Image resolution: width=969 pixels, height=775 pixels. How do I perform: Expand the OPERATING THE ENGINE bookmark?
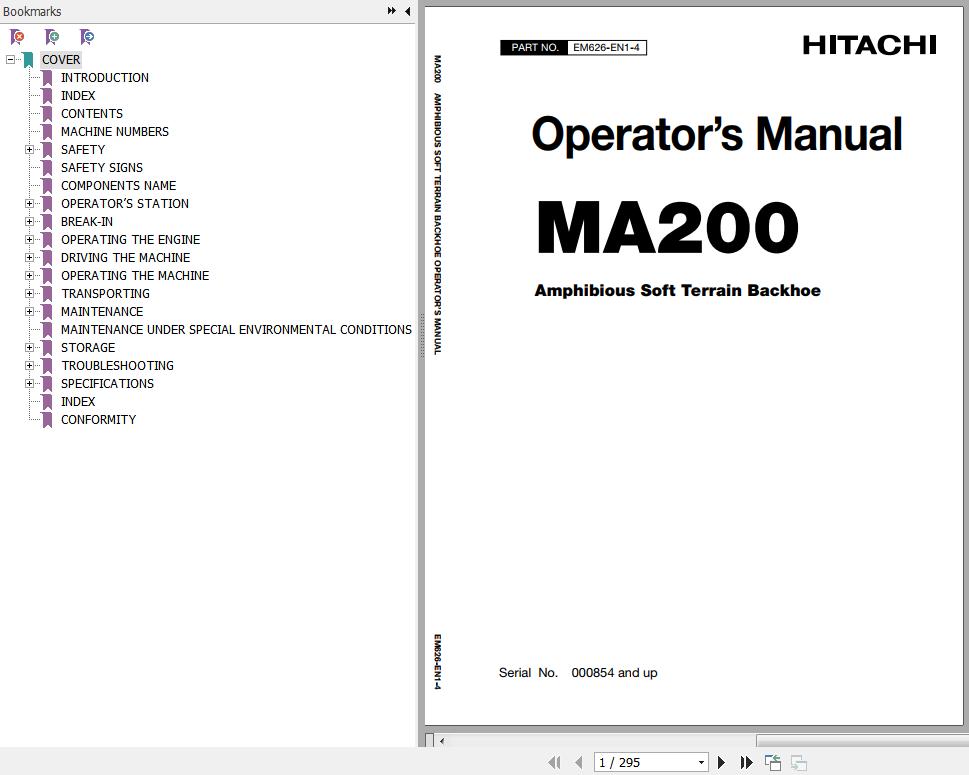tap(29, 239)
